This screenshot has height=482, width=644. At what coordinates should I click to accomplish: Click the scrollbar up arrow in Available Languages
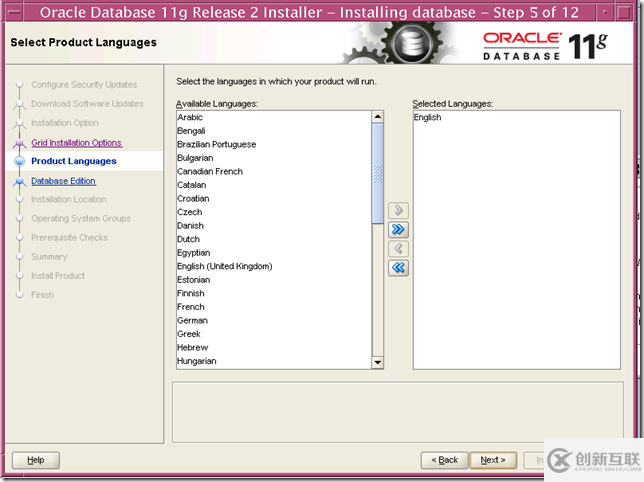[x=377, y=117]
